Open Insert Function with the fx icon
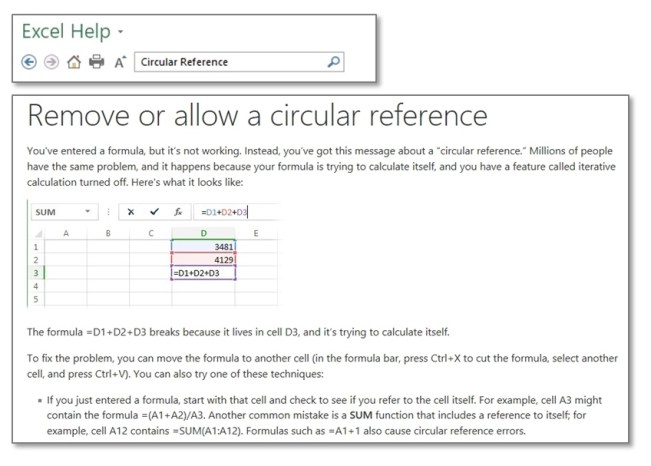The width and height of the screenshot is (651, 466). point(178,212)
